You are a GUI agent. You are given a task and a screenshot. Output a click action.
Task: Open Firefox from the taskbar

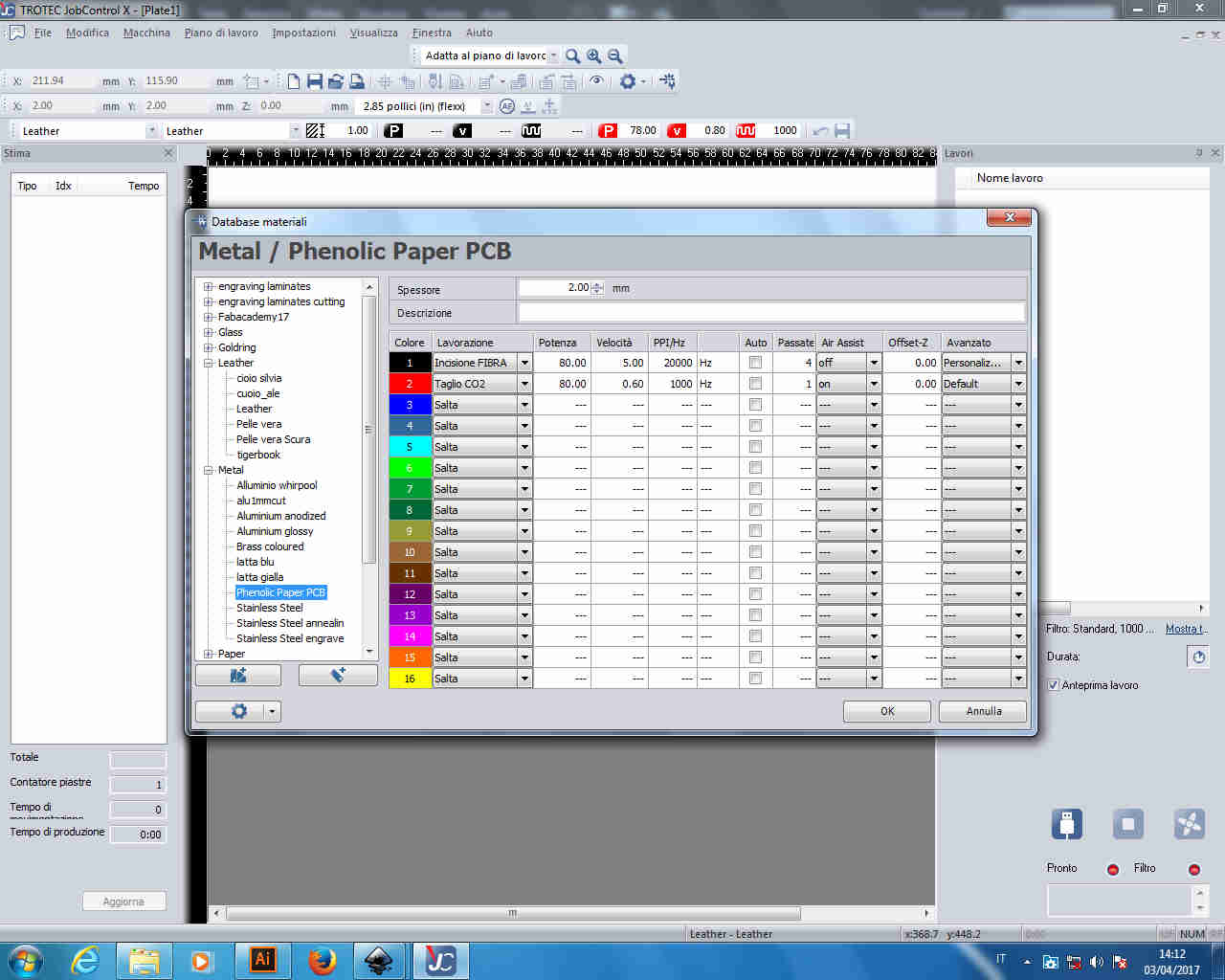322,960
